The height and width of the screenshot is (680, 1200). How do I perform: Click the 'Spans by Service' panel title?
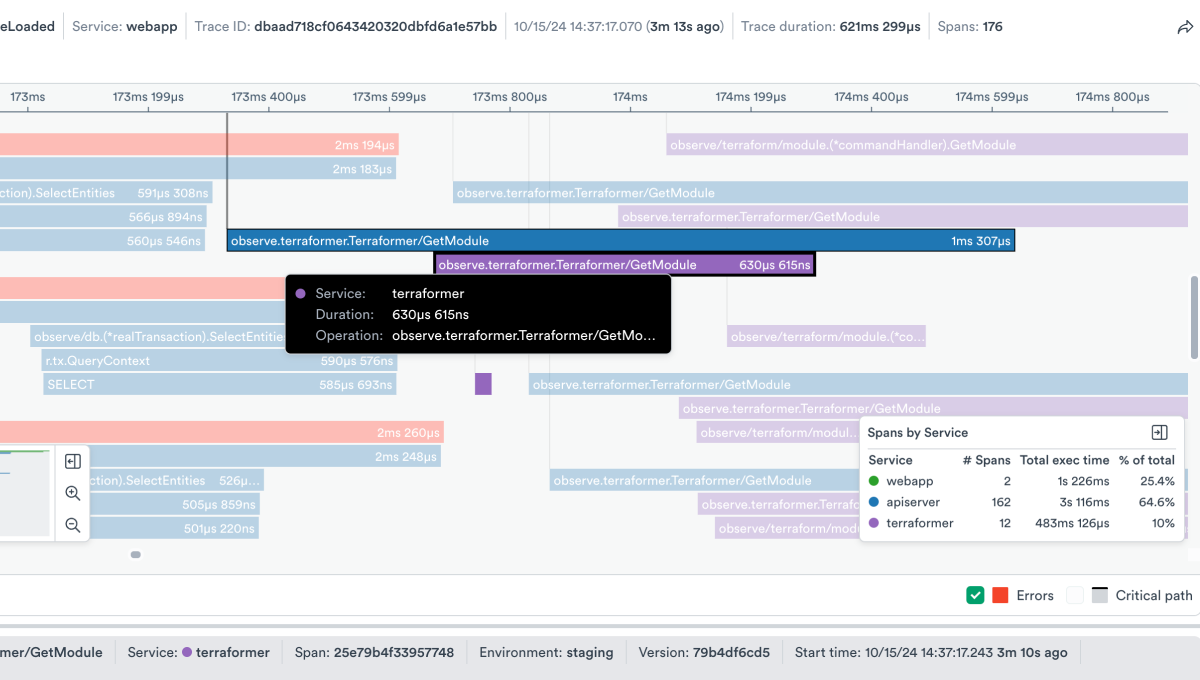pyautogui.click(x=918, y=433)
